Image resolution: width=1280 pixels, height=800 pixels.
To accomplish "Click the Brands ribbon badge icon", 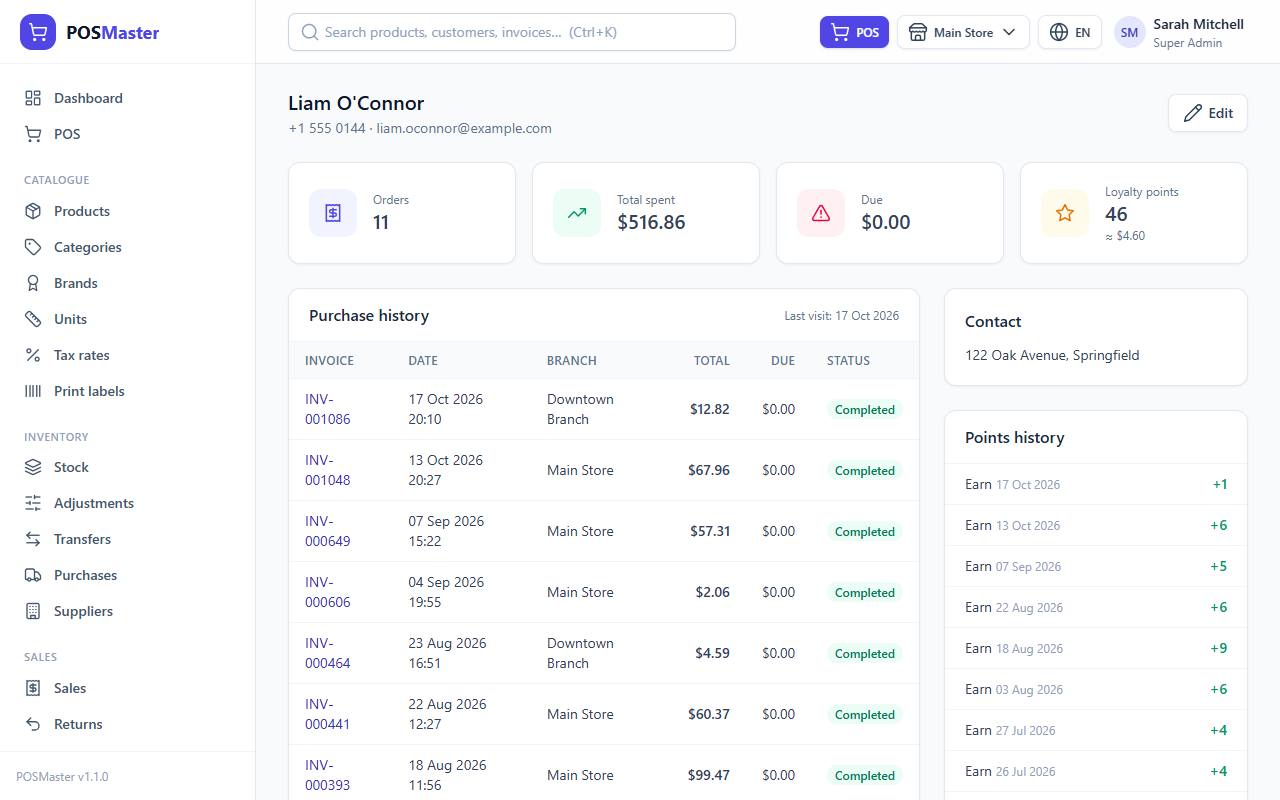I will [33, 283].
